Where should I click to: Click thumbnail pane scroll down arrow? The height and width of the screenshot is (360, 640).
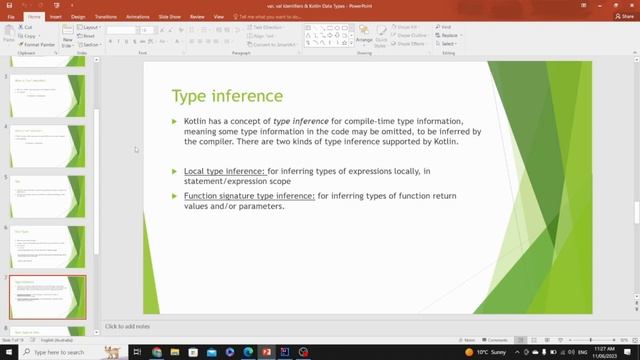96,332
